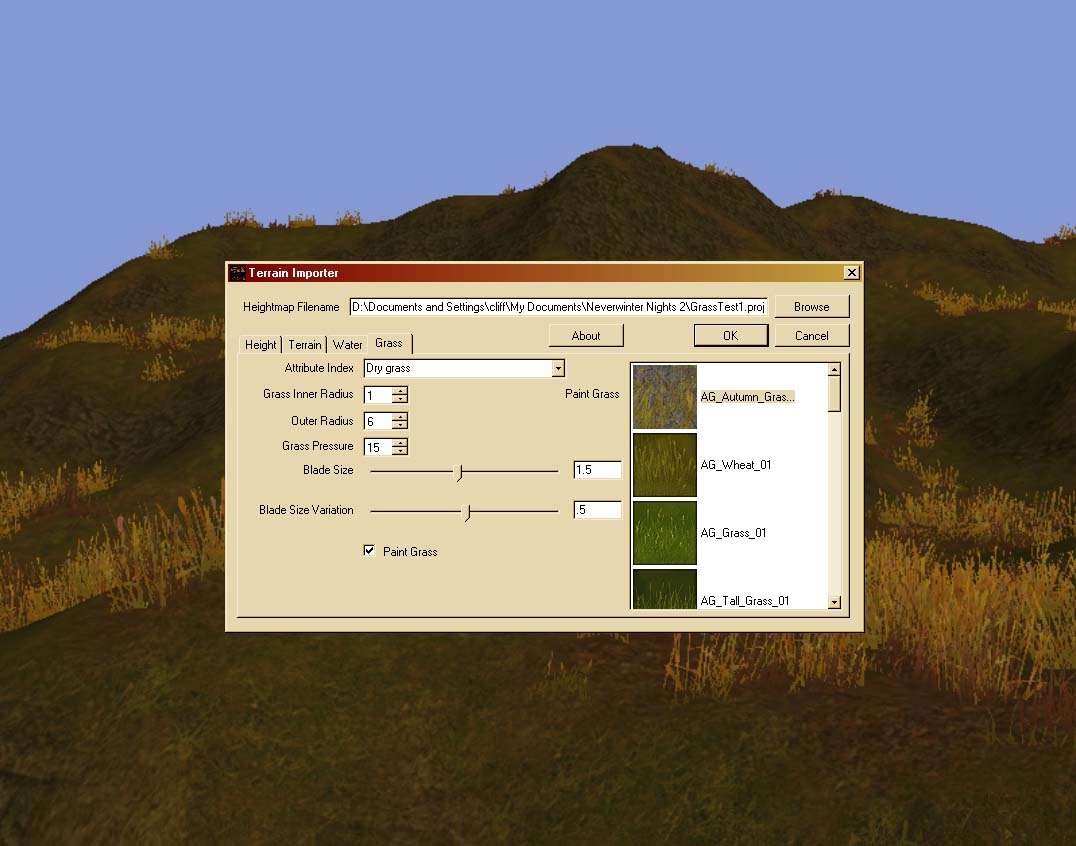1076x846 pixels.
Task: Click the Cancel button
Action: pyautogui.click(x=811, y=336)
